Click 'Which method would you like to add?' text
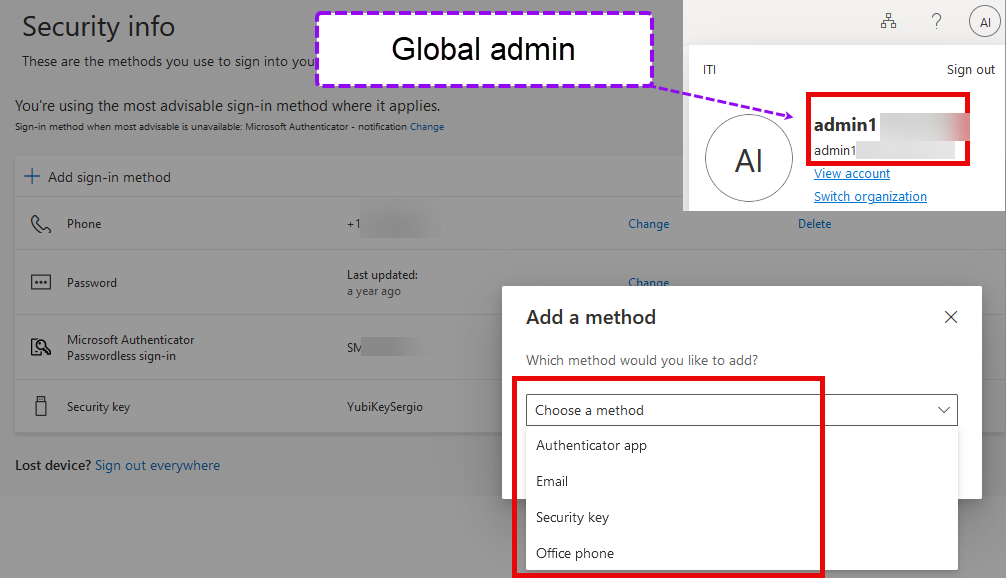 pos(642,361)
